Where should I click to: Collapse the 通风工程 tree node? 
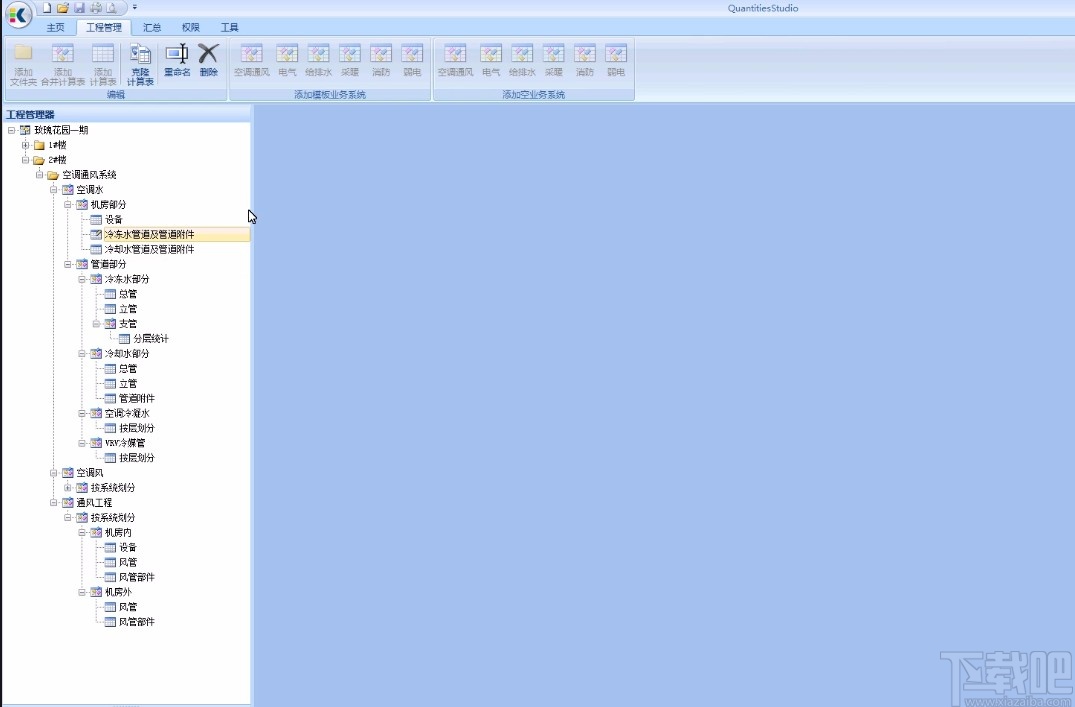point(53,503)
